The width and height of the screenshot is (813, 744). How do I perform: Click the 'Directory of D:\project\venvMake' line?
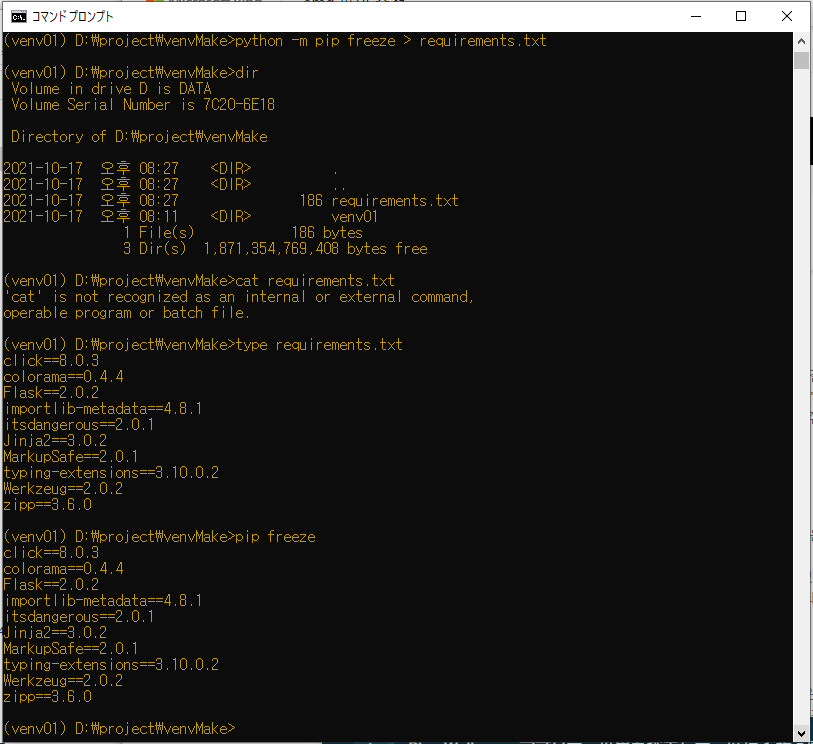[x=139, y=137]
